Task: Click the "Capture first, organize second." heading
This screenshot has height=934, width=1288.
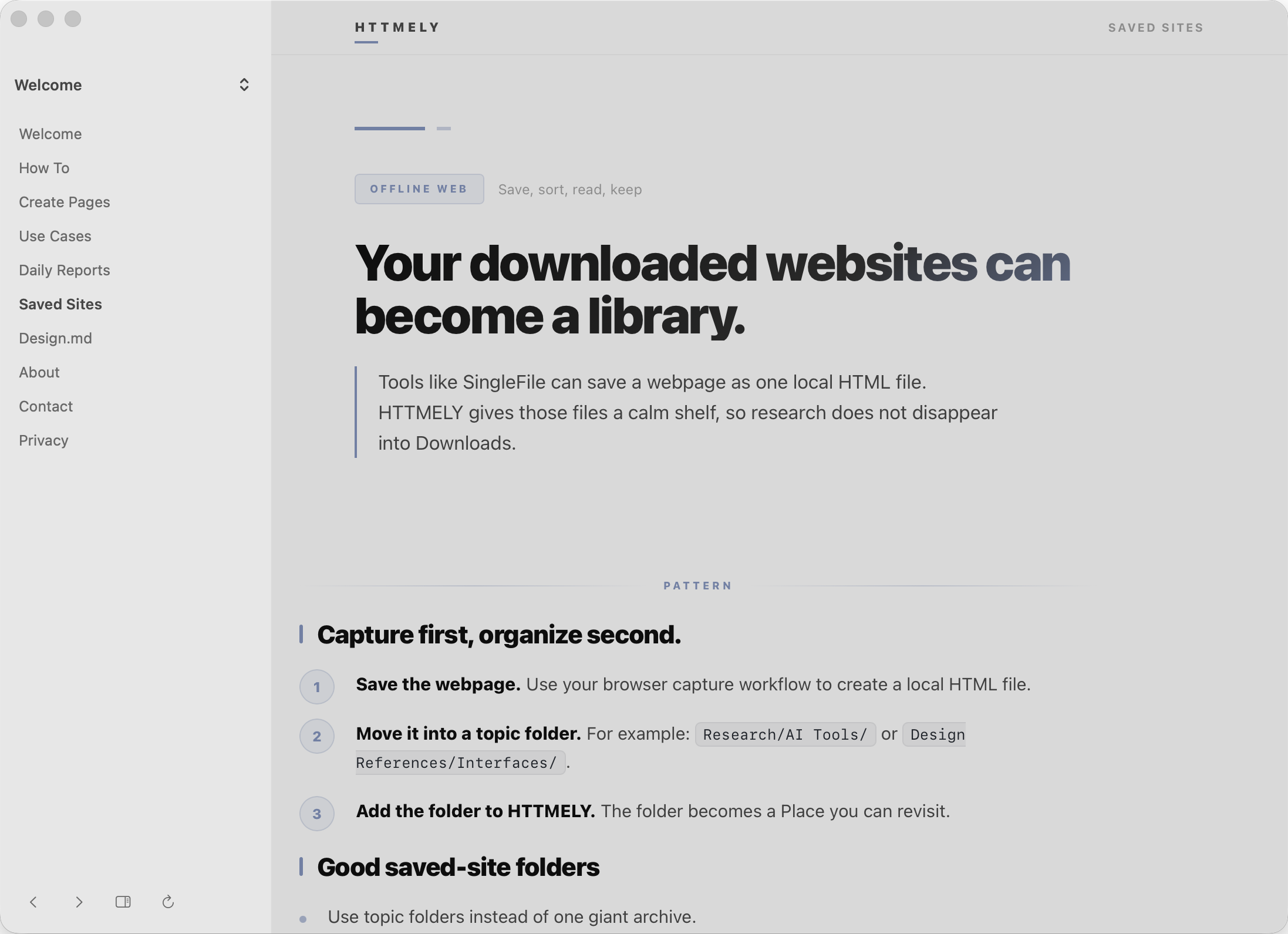Action: tap(499, 635)
